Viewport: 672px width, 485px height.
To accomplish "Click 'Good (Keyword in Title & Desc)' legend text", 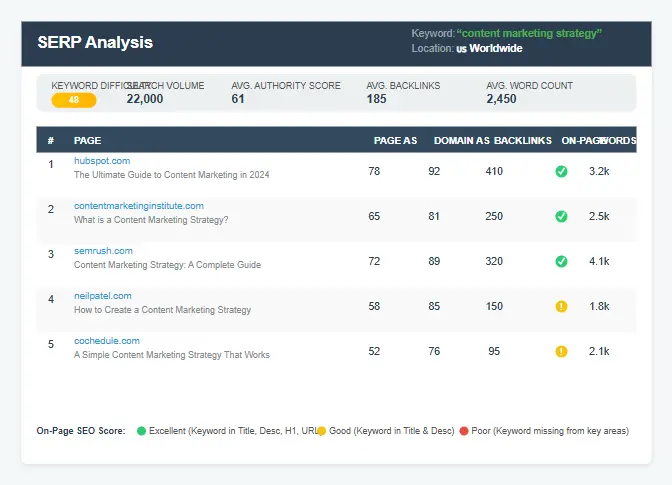I will [x=391, y=431].
